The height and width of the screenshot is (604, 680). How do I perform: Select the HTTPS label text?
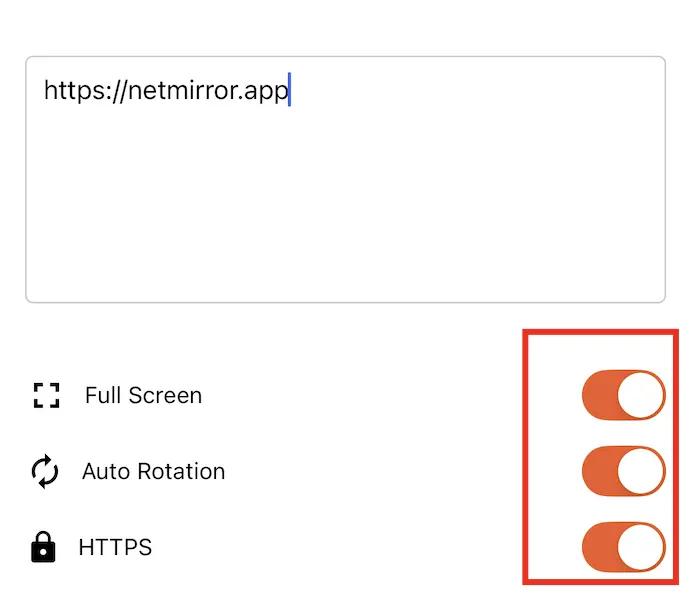[x=115, y=547]
